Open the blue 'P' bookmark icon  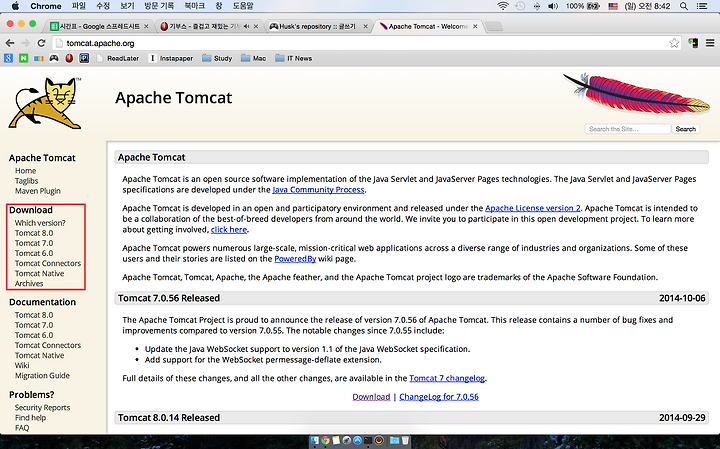[x=84, y=58]
